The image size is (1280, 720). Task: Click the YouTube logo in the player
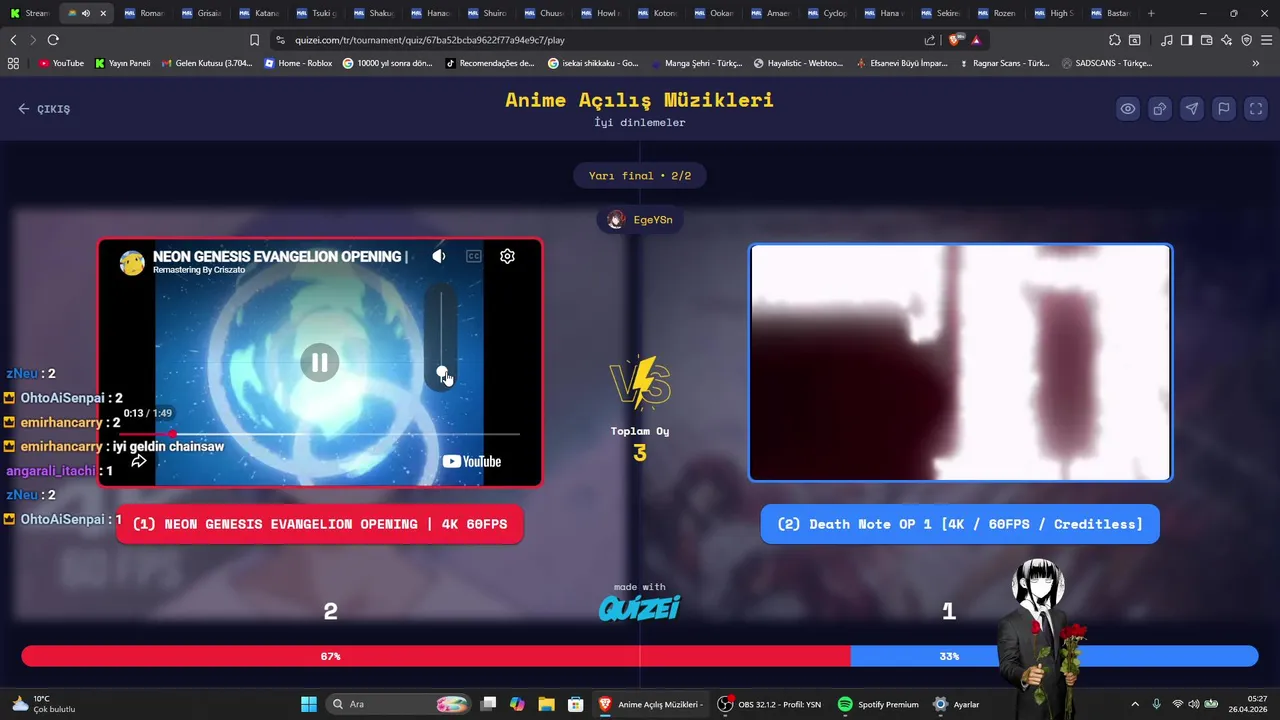pos(472,461)
